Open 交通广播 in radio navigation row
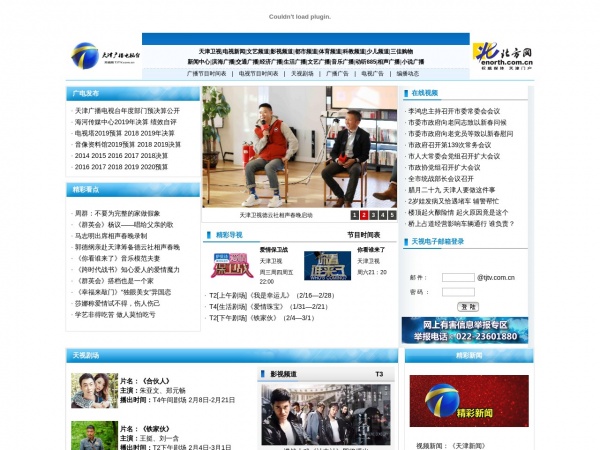Viewport: 600px width, 450px height. pos(247,62)
